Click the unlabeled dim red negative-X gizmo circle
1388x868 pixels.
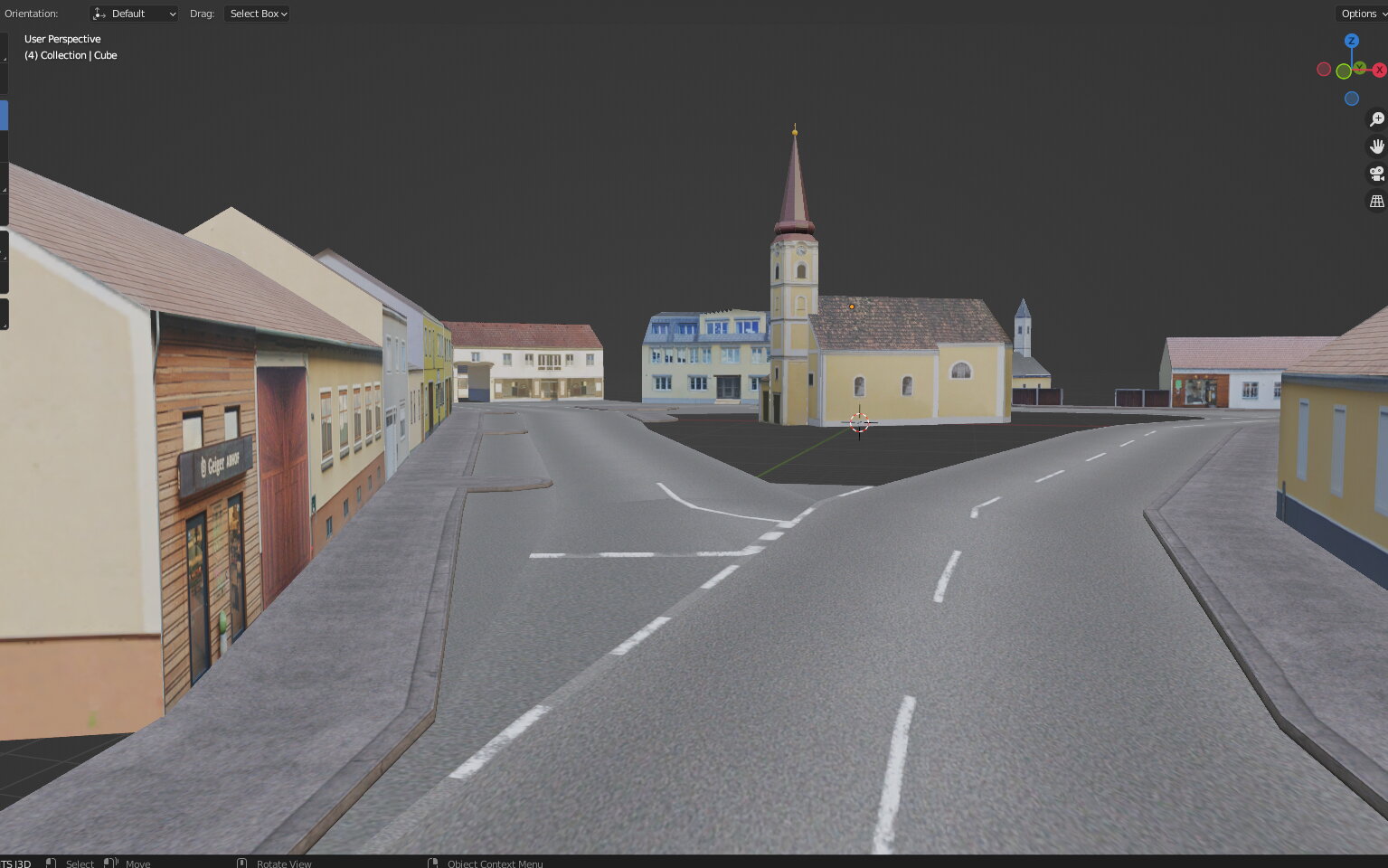pyautogui.click(x=1324, y=70)
